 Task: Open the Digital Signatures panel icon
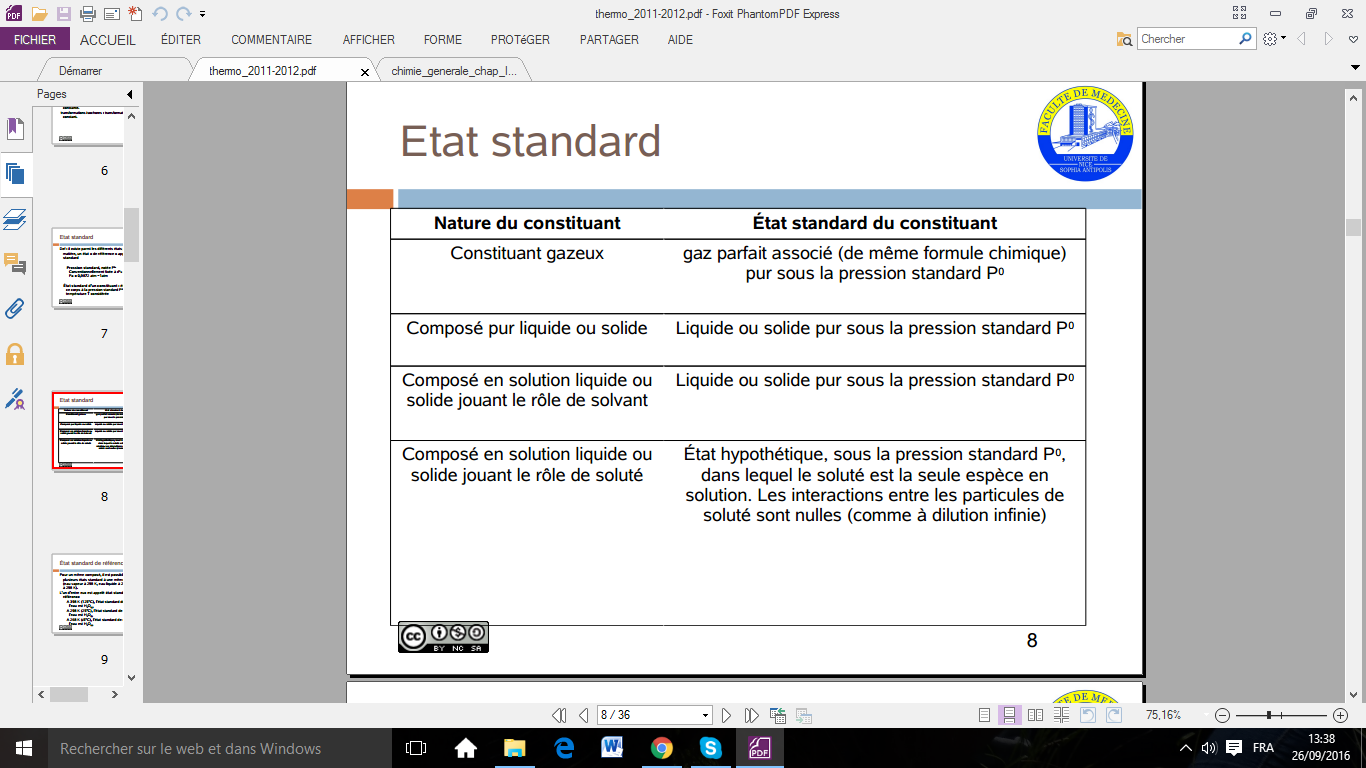click(x=15, y=399)
